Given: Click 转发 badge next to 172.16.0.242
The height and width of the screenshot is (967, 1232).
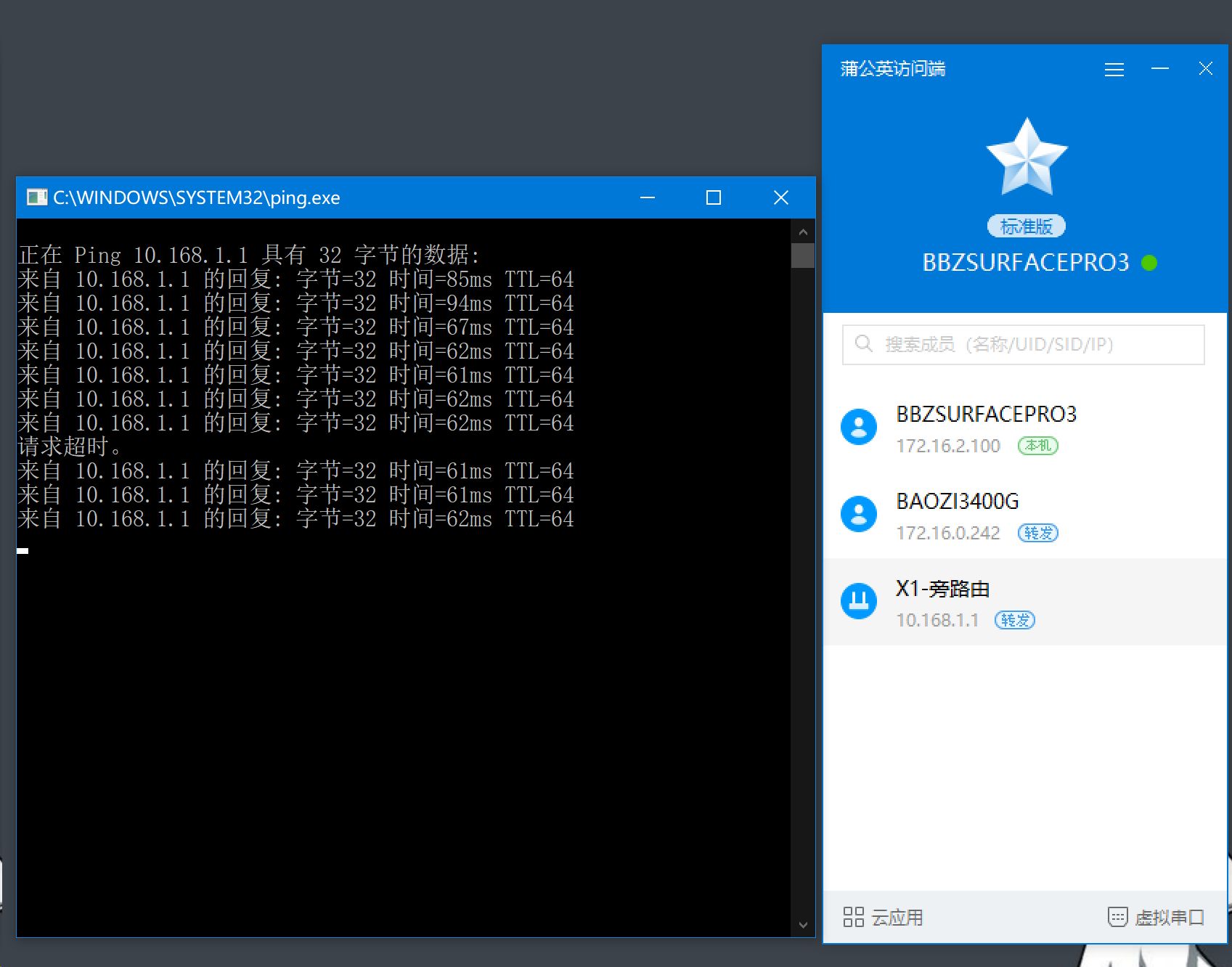Looking at the screenshot, I should pyautogui.click(x=1038, y=533).
